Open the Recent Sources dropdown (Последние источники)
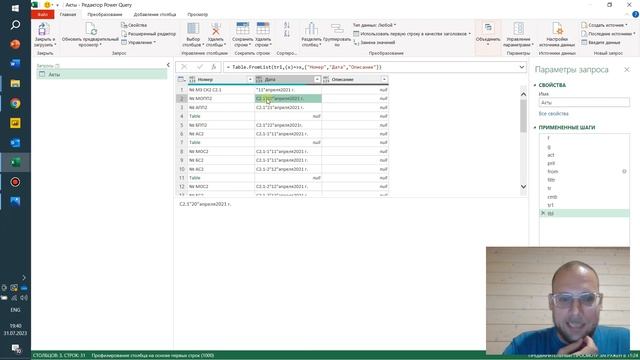Screen dimensions: 640x360 coord(608,34)
